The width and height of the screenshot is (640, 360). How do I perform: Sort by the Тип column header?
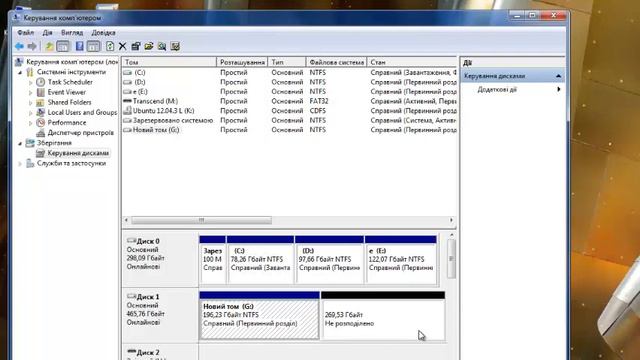pos(287,62)
